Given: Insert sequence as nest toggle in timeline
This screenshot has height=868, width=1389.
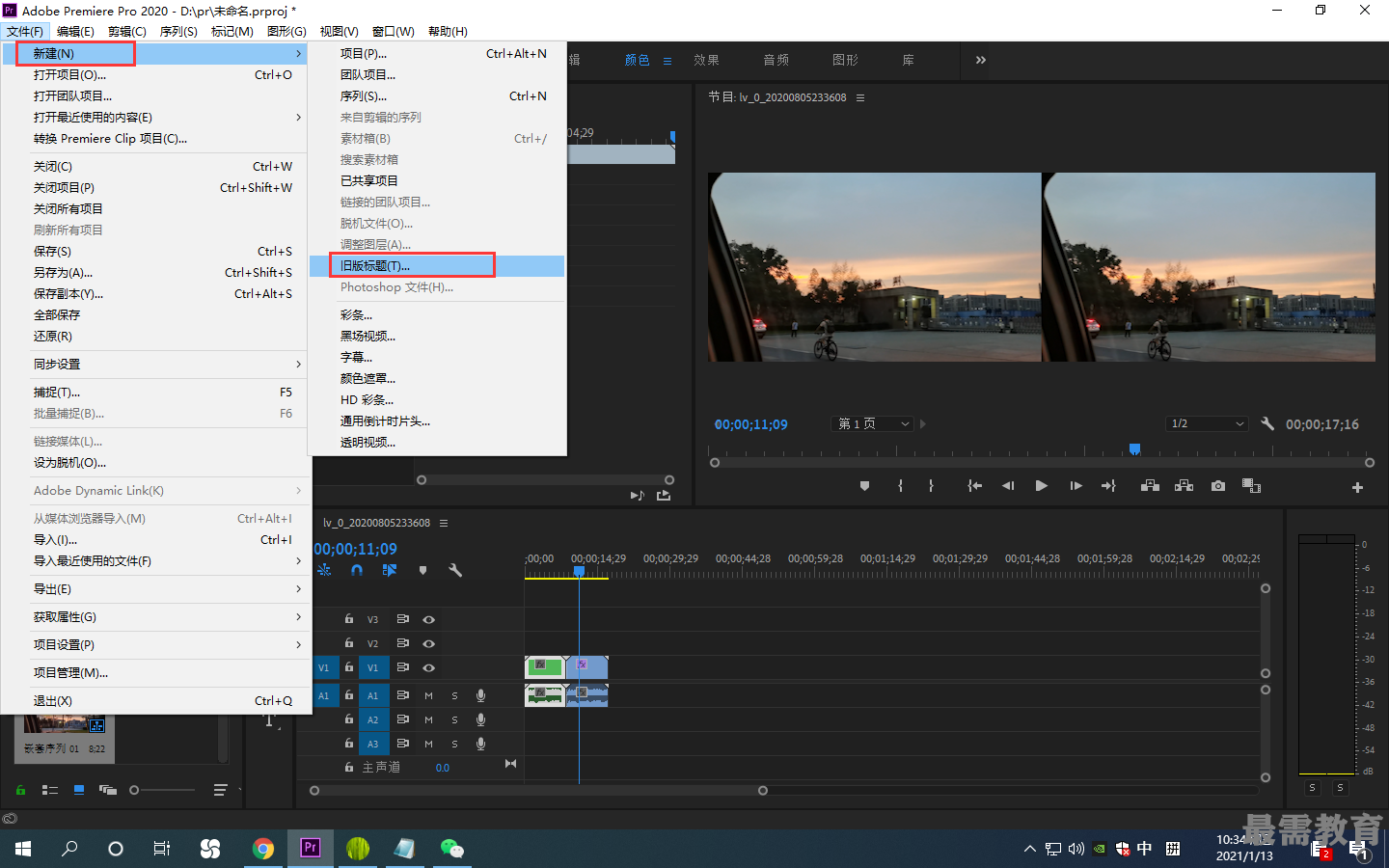Looking at the screenshot, I should point(324,570).
